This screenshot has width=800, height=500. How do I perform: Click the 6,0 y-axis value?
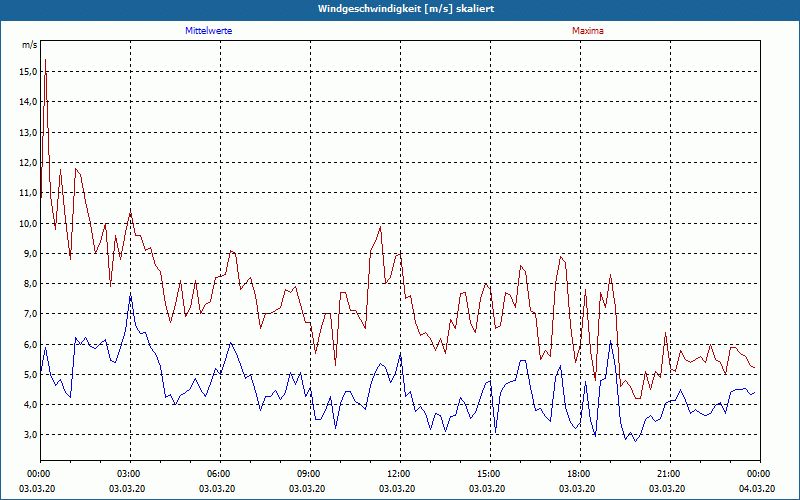click(x=30, y=344)
